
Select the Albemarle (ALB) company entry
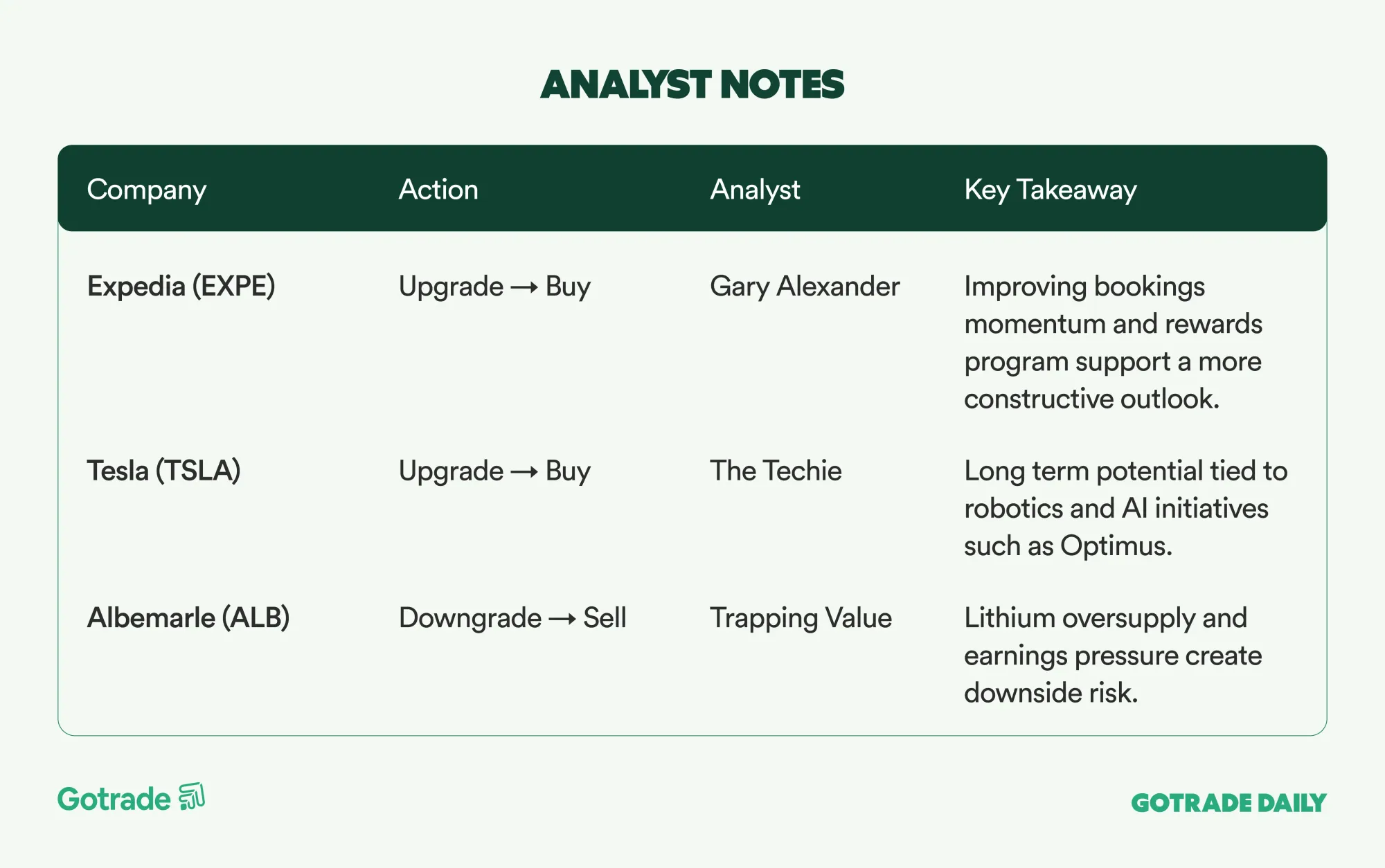188,617
